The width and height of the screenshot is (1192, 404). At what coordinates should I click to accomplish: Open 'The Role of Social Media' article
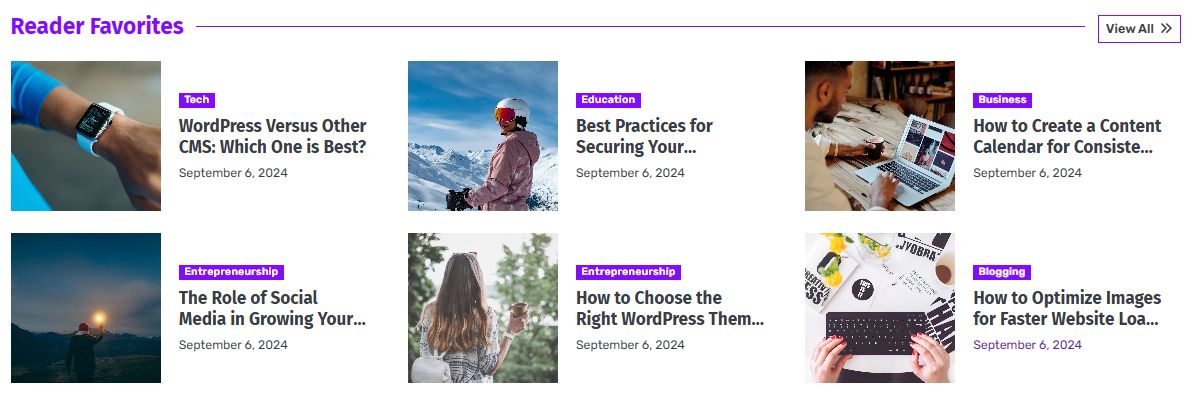(x=272, y=309)
